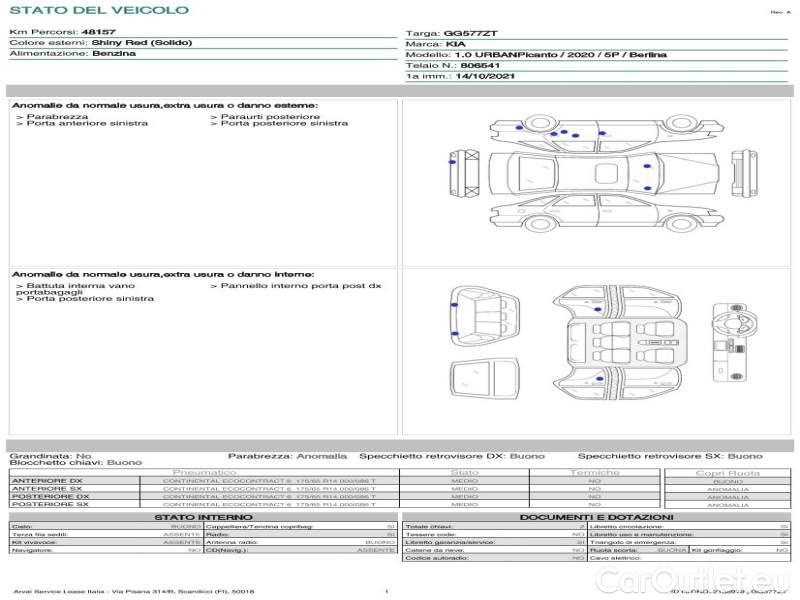The height and width of the screenshot is (600, 800).
Task: Click the STATO DEL VEICOLO title
Action: (x=98, y=10)
